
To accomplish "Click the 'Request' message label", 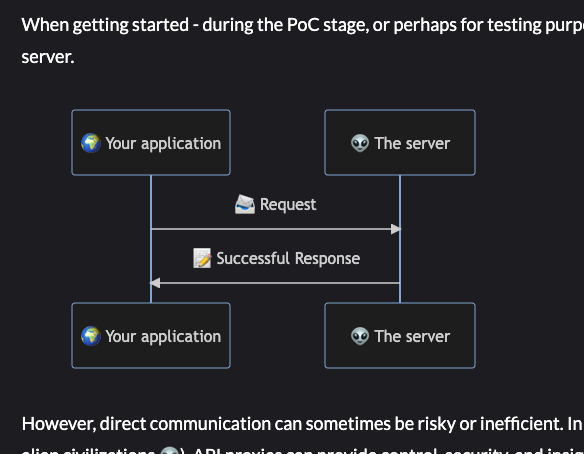I will coord(288,204).
